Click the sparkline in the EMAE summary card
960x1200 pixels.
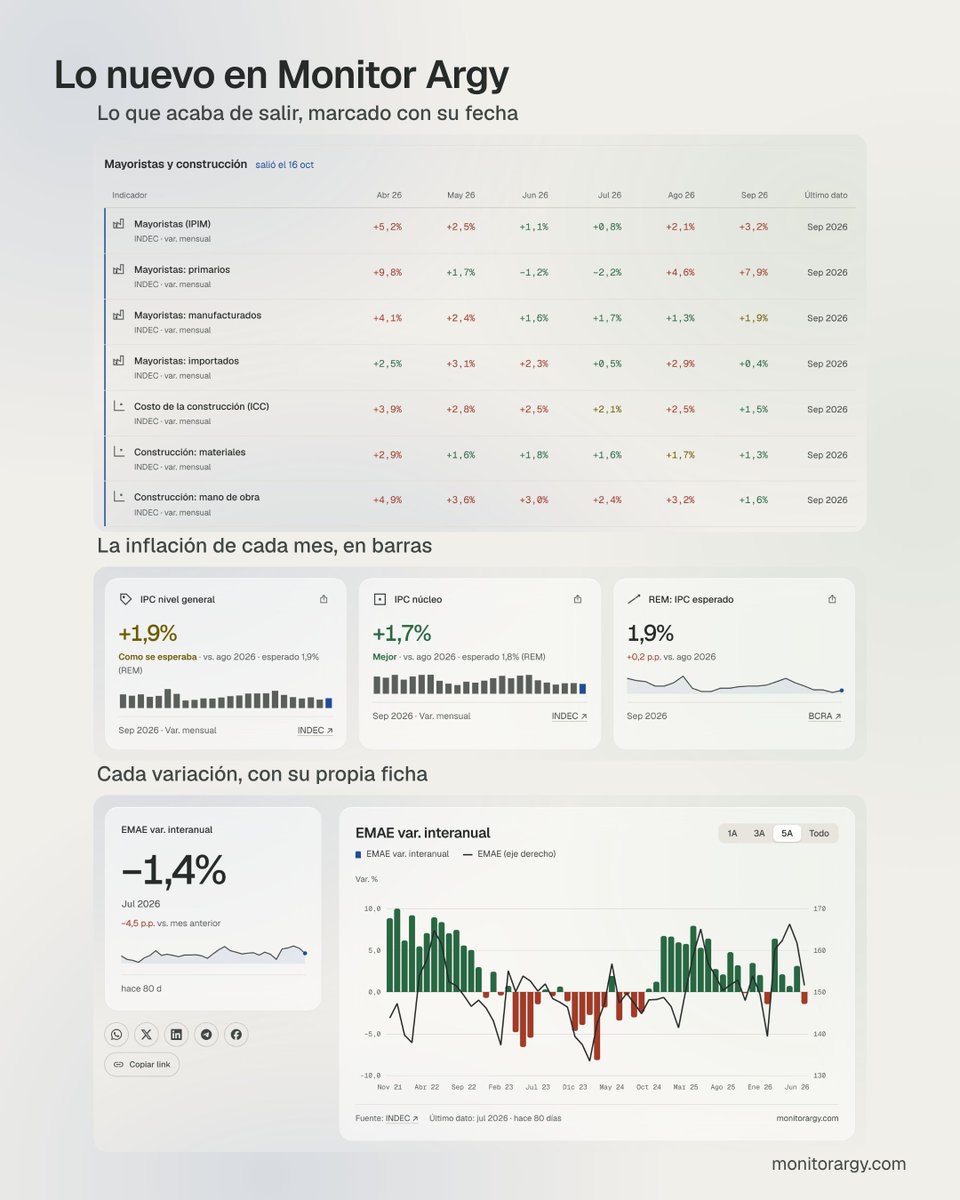coord(213,954)
